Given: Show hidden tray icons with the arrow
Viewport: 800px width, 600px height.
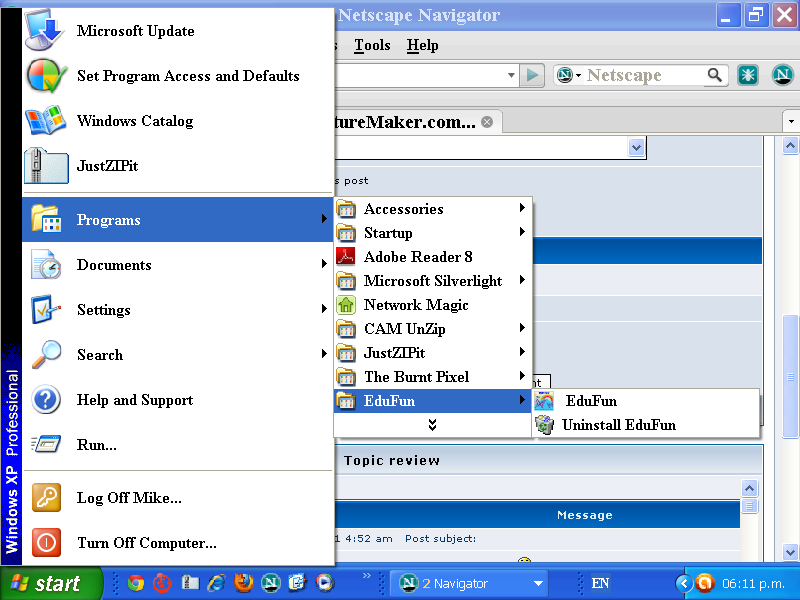Looking at the screenshot, I should [x=684, y=583].
